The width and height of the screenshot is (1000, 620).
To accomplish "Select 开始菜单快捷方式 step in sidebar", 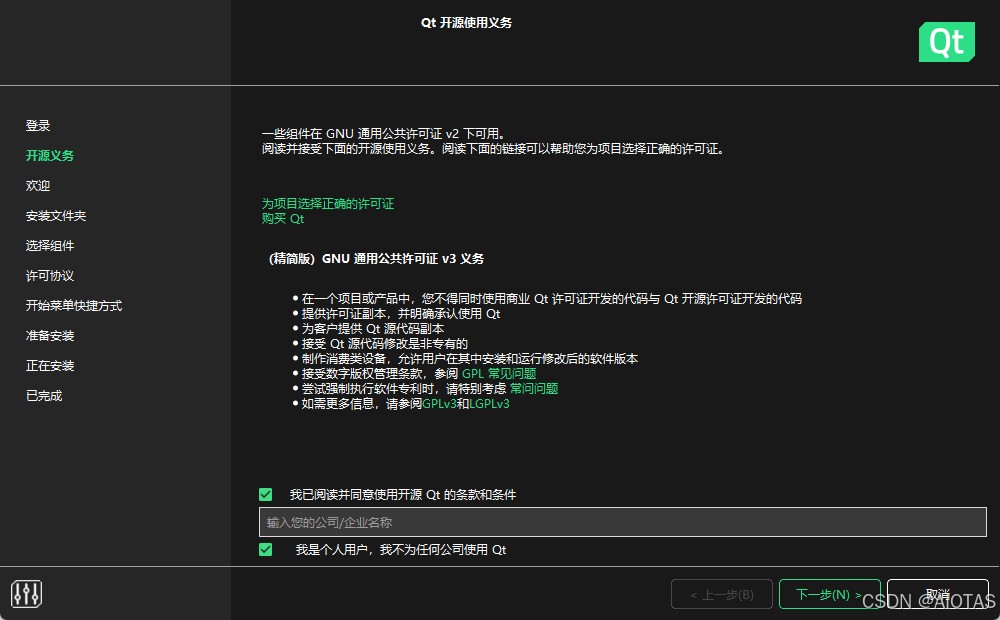I will 73,306.
